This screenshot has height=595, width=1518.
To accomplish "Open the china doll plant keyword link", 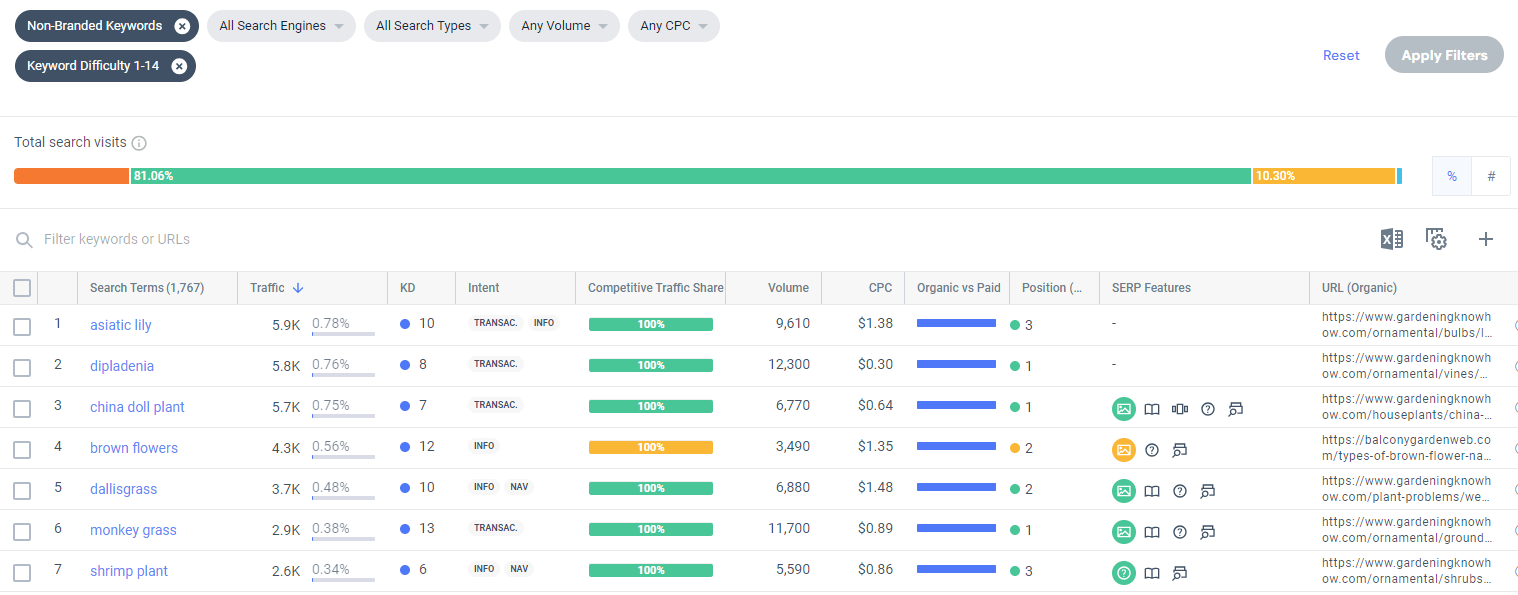I will 137,407.
